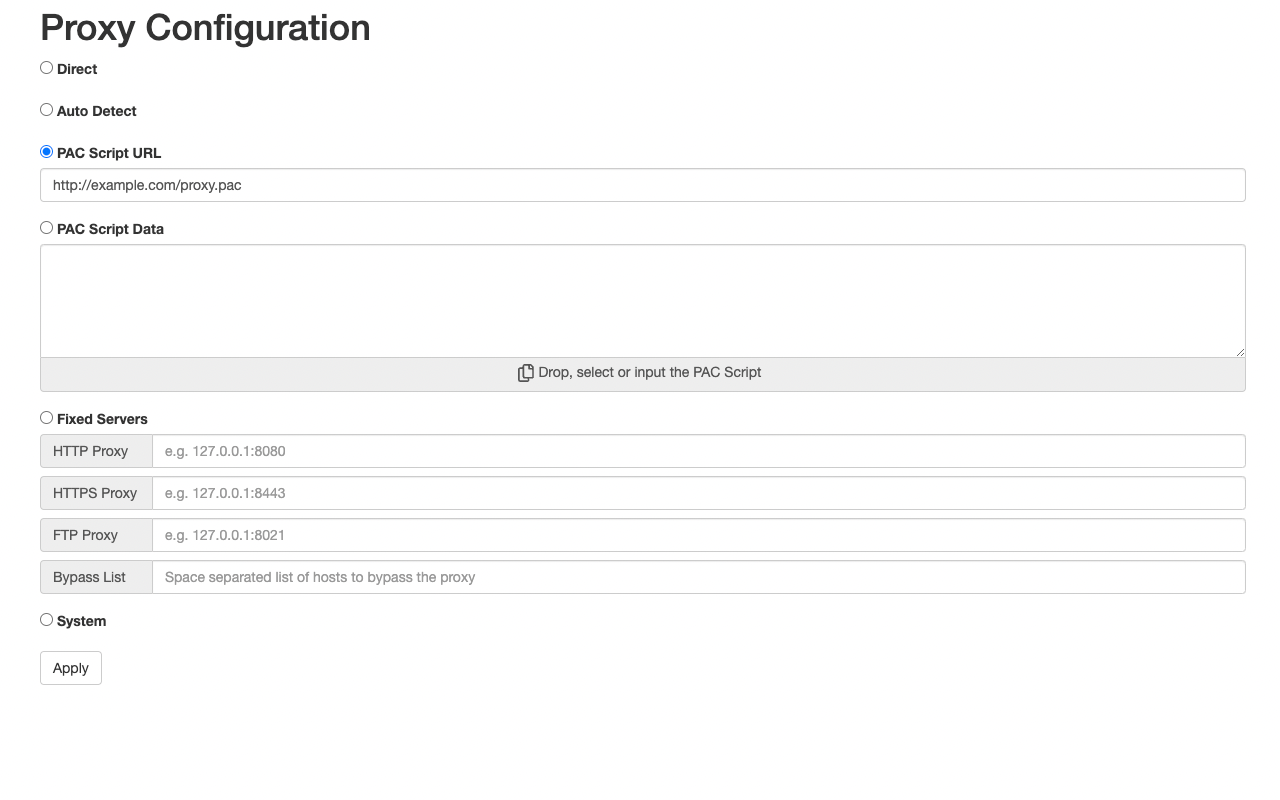Click the FTP Proxy label

[x=96, y=535]
